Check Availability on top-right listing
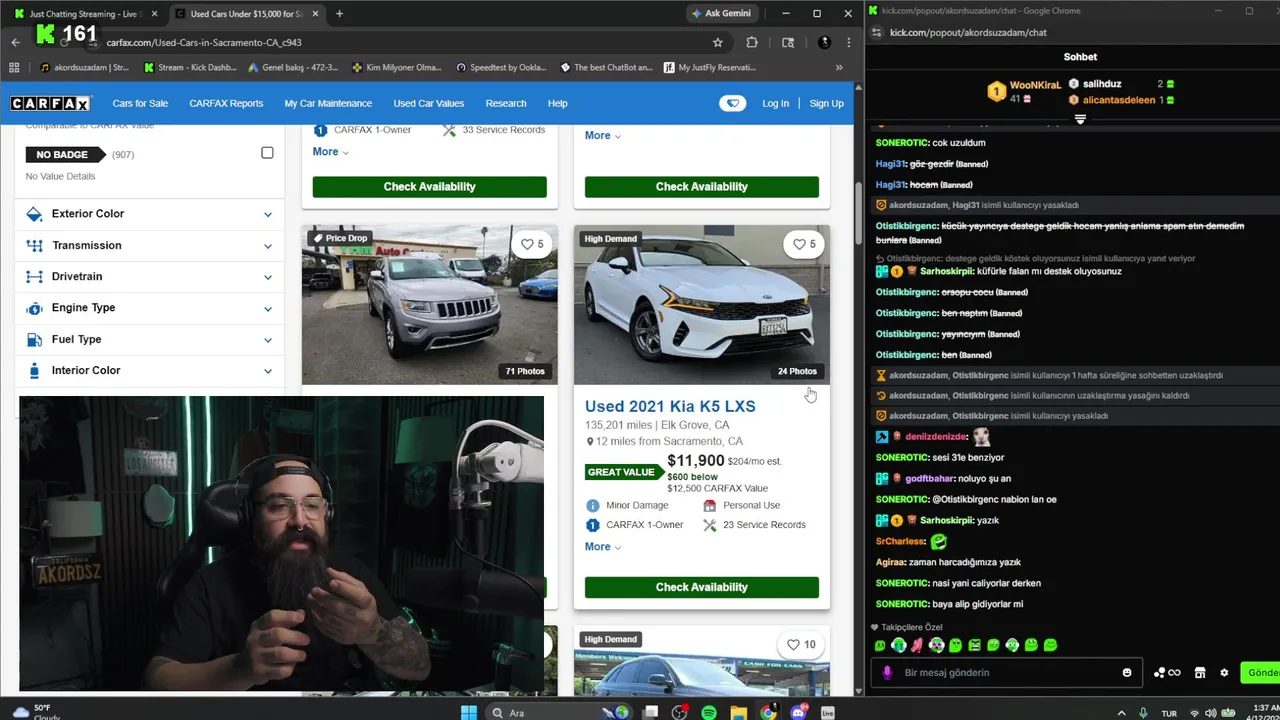The image size is (1280, 720). tap(702, 187)
